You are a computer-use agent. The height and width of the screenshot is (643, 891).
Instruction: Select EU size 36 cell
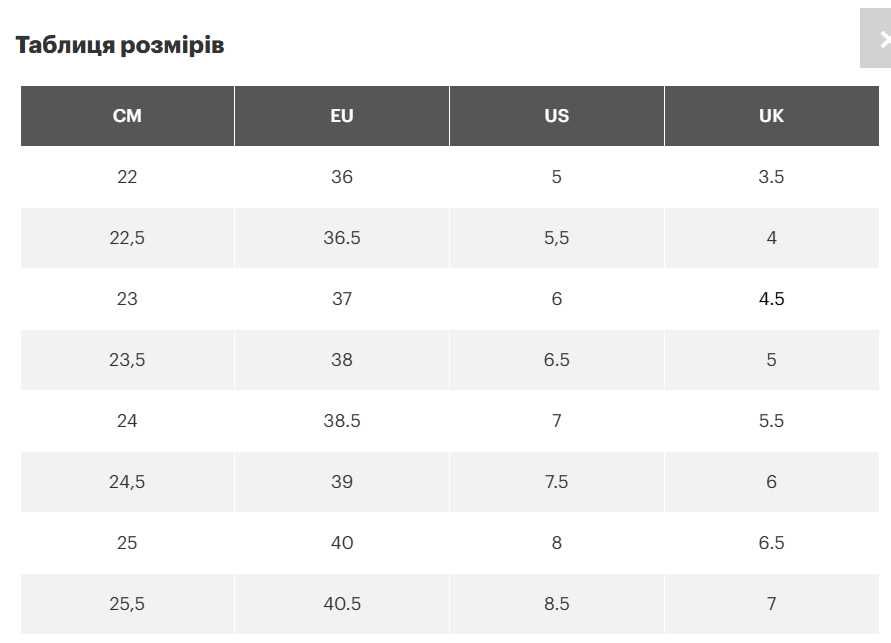pyautogui.click(x=342, y=177)
